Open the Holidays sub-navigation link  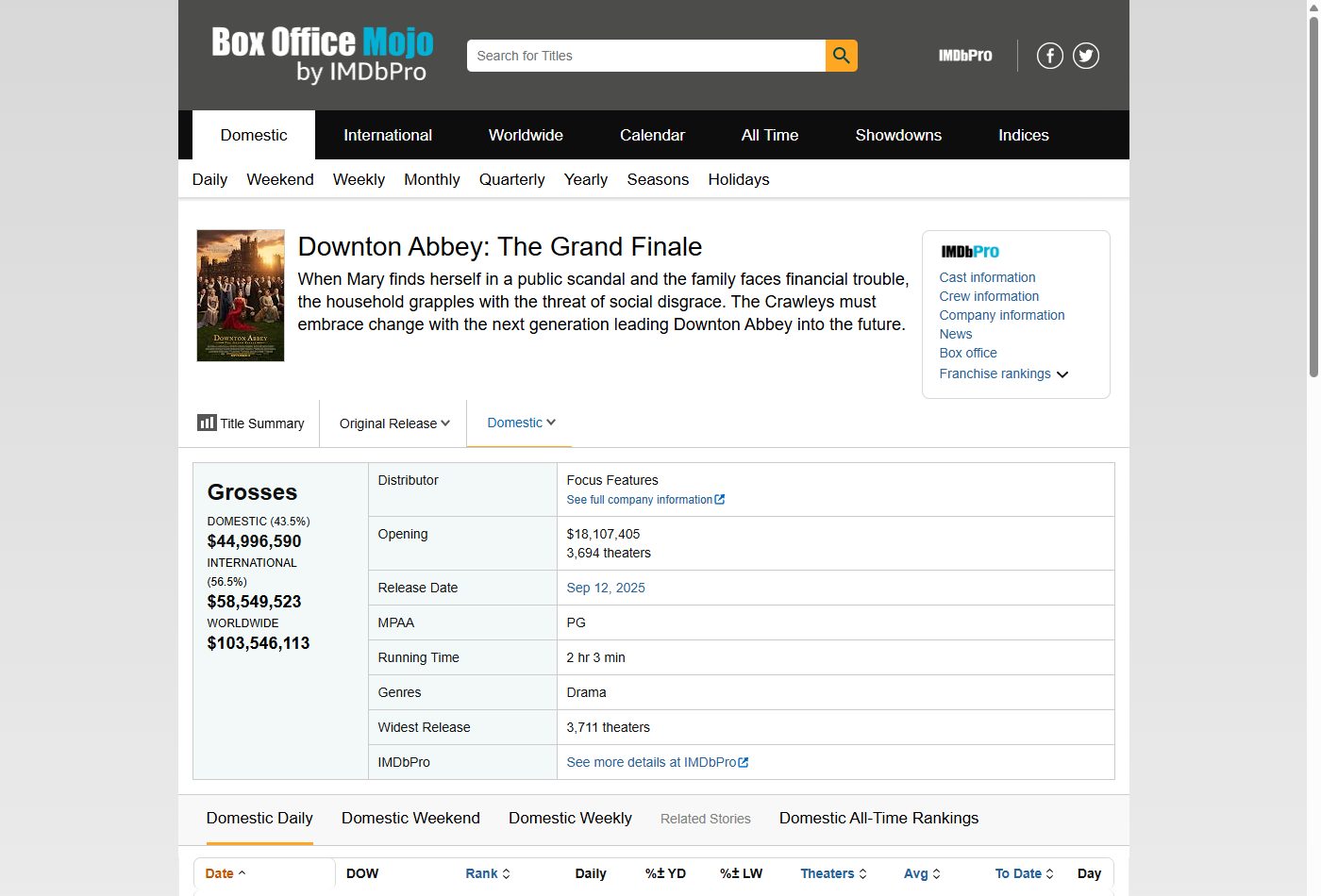(739, 179)
